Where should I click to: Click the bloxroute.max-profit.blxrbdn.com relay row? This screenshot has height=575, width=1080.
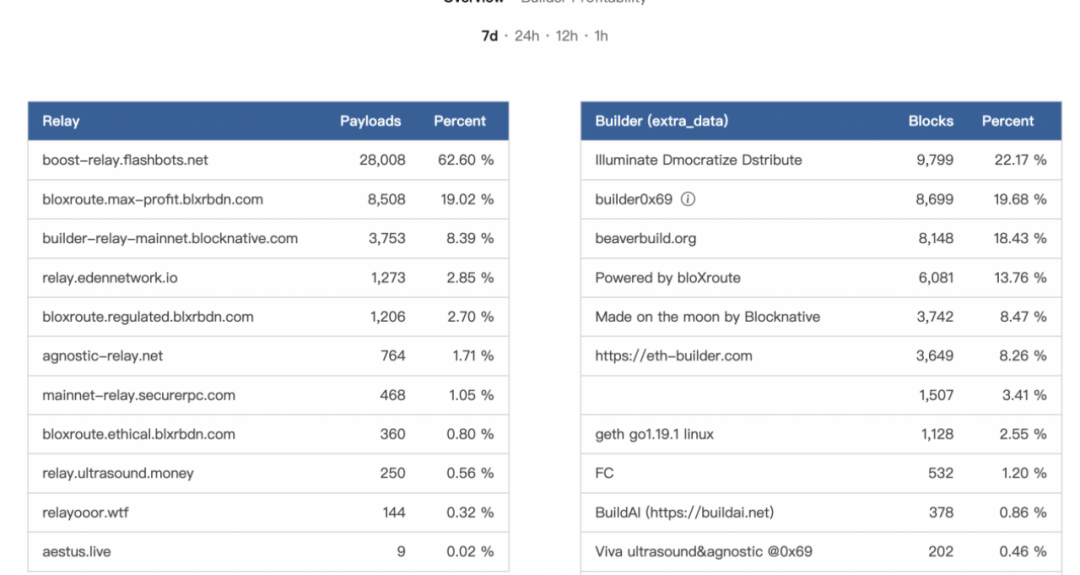pyautogui.click(x=152, y=199)
